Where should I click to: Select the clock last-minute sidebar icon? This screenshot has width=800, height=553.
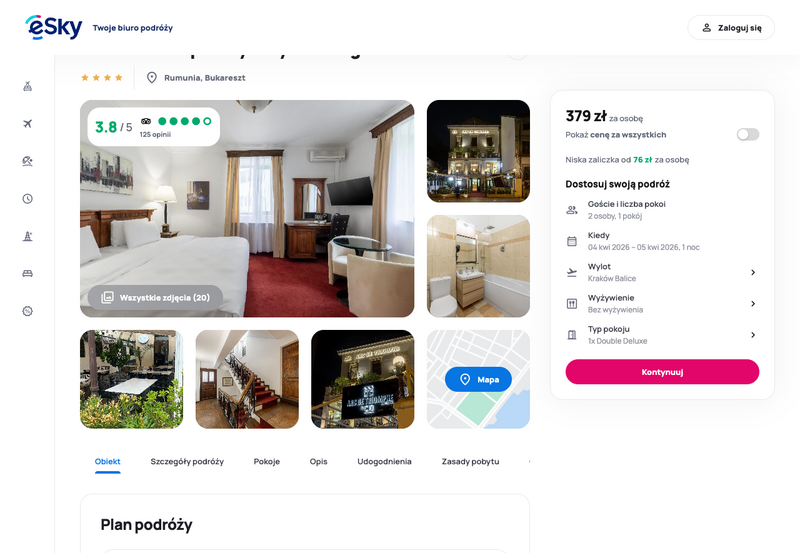tap(28, 198)
